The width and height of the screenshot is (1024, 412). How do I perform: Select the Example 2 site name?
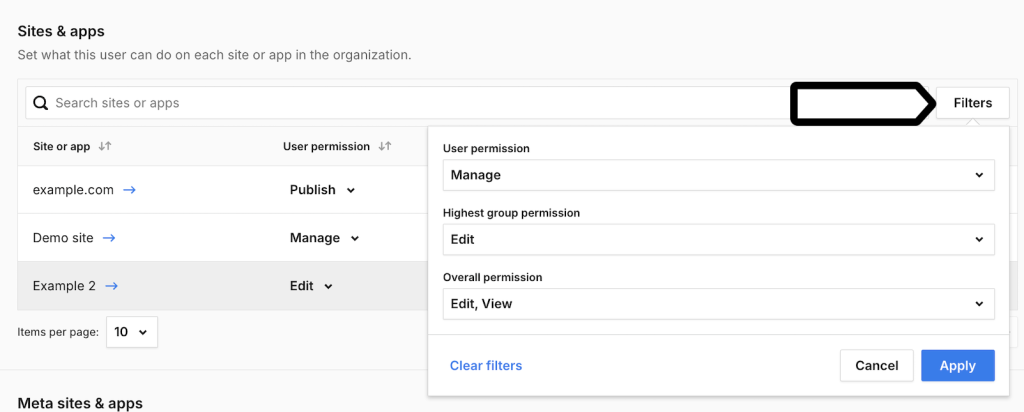65,286
